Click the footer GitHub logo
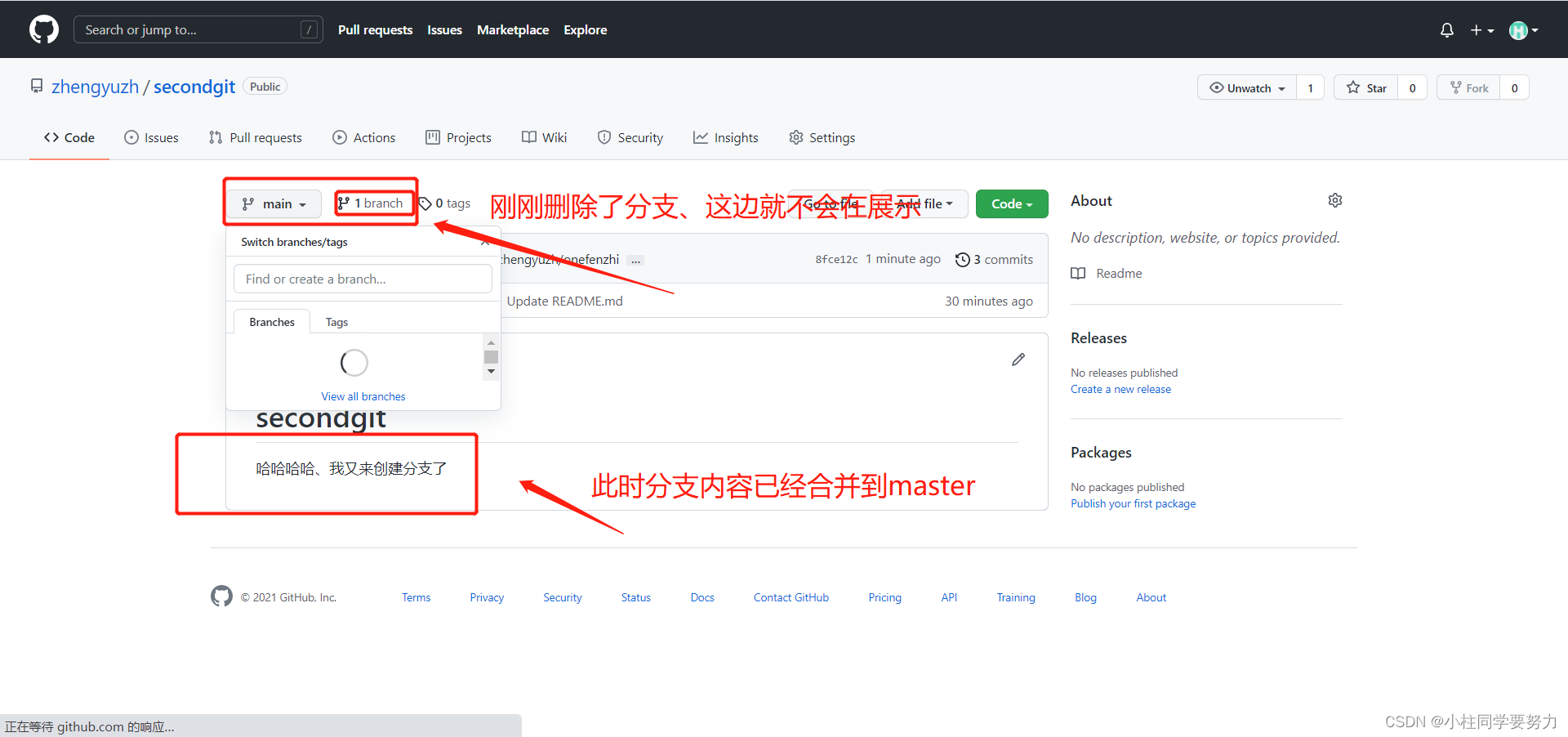Screen dimensions: 1568x737 (x=221, y=596)
